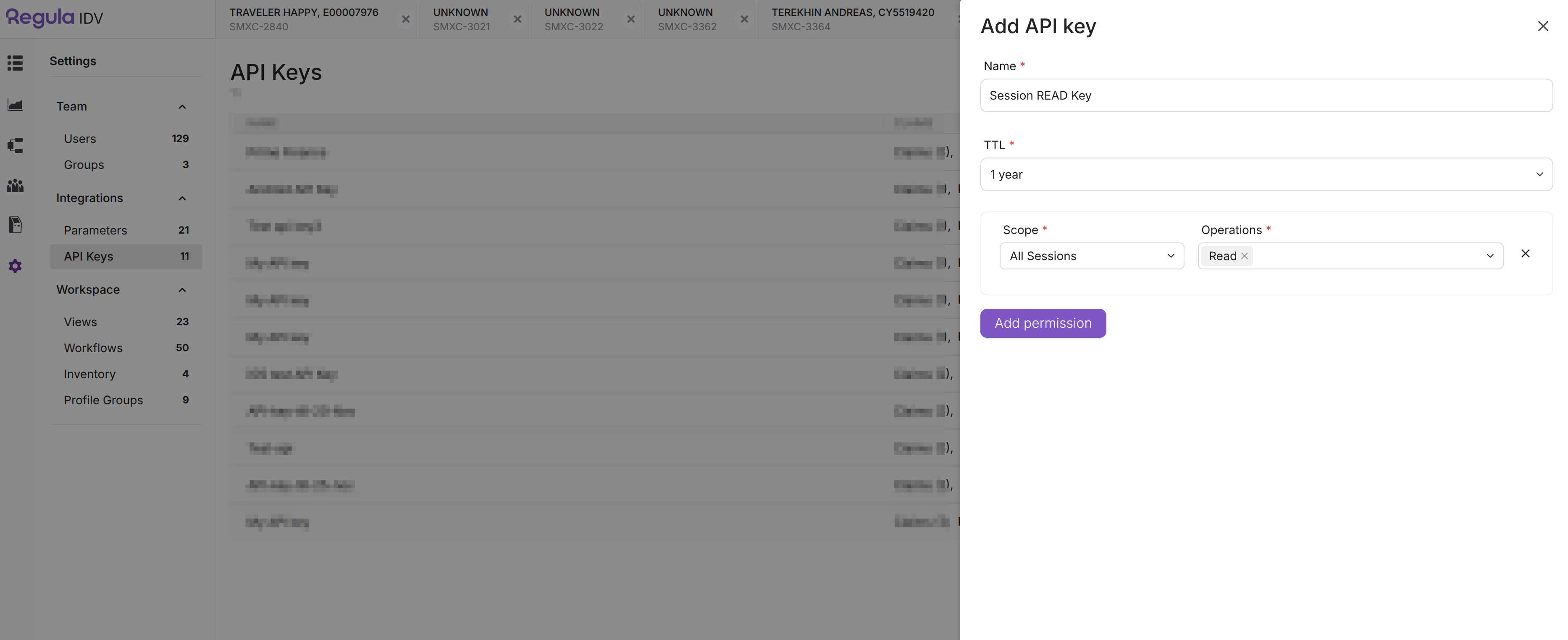The height and width of the screenshot is (640, 1568).
Task: Select the analytics chart icon
Action: (15, 105)
